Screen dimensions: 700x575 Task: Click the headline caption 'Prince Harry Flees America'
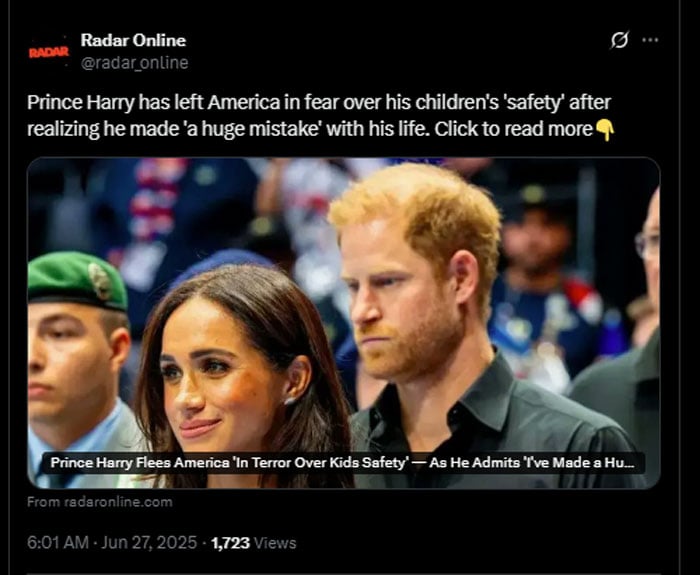click(341, 462)
